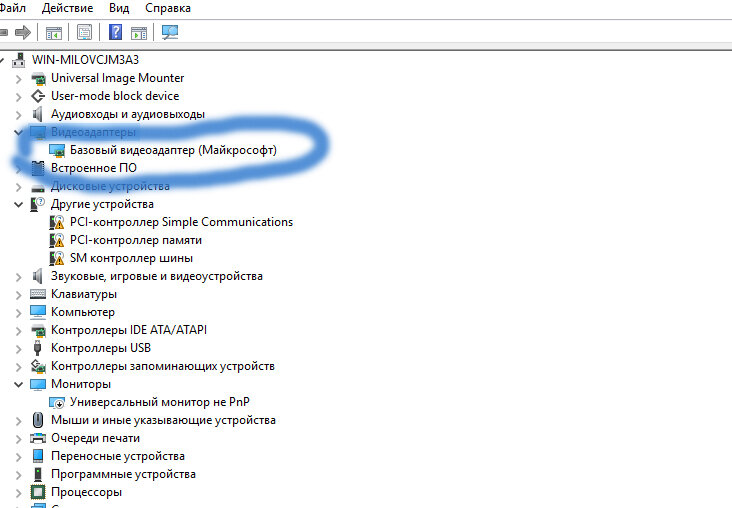Click the Другие устройства question mark icon
The image size is (732, 508).
(37, 204)
